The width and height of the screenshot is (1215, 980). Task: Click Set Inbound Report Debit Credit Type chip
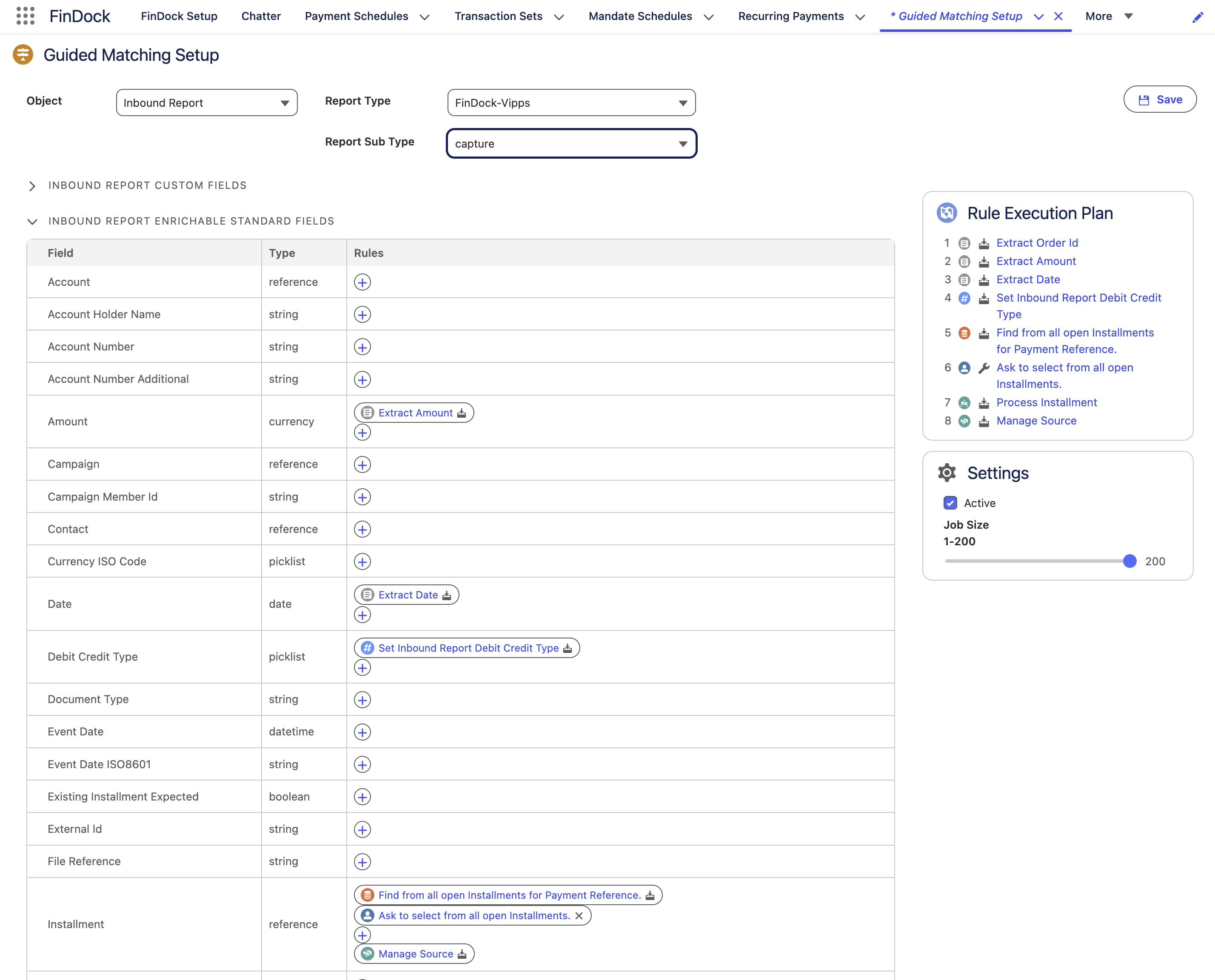pos(467,648)
